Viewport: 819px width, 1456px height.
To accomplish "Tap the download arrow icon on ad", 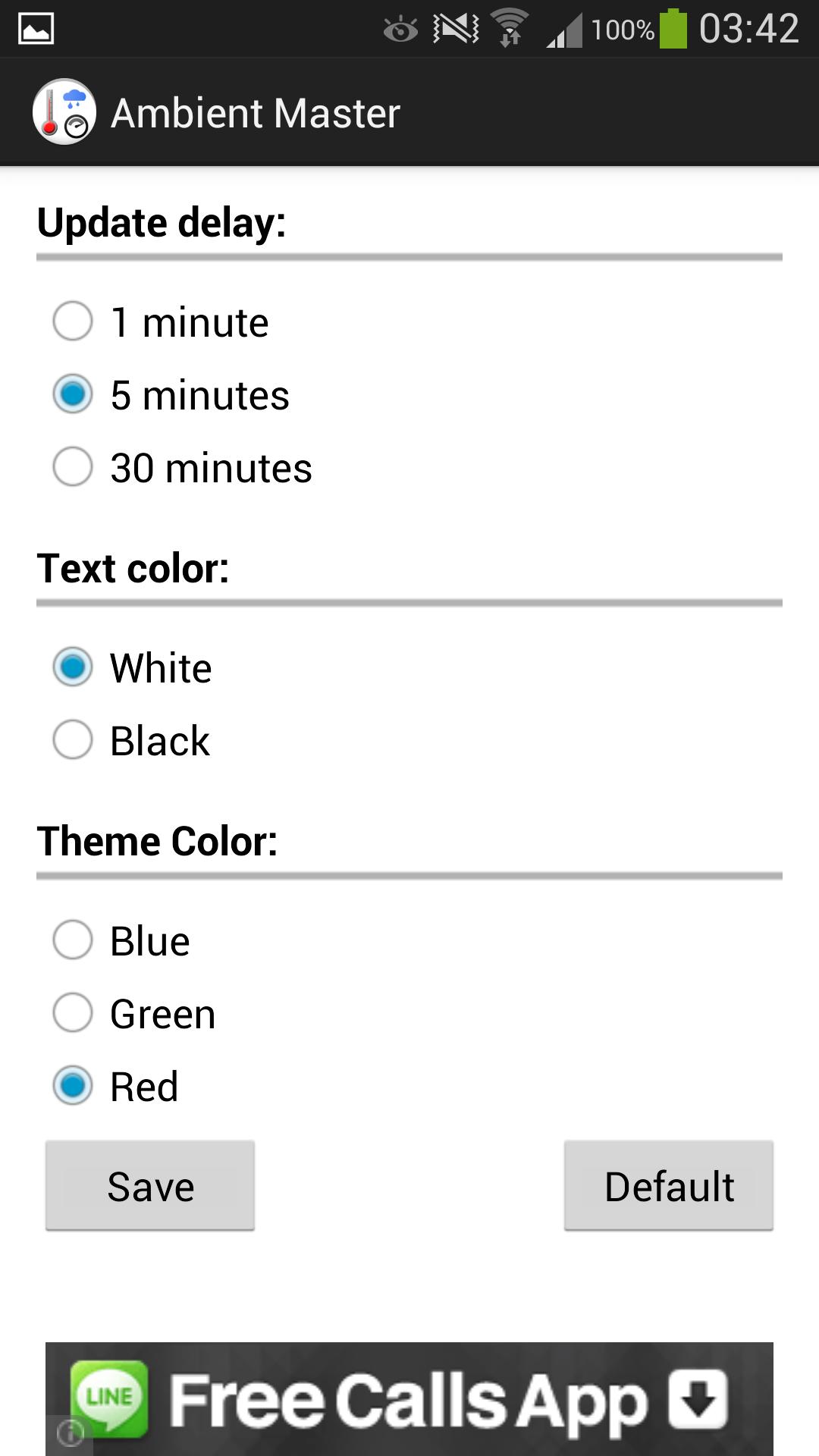I will pyautogui.click(x=698, y=1399).
